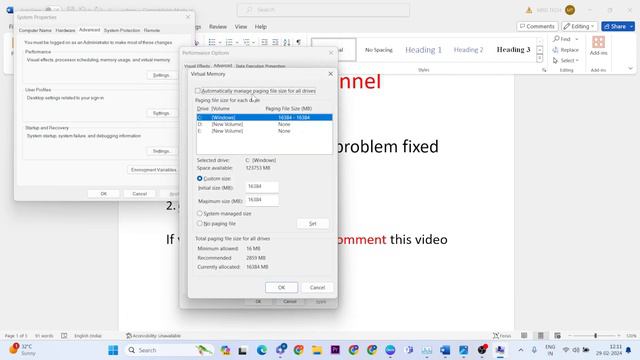Toggle Show/Hide paragraph marks in Word
Screen dimensions: 640x360
point(299,42)
